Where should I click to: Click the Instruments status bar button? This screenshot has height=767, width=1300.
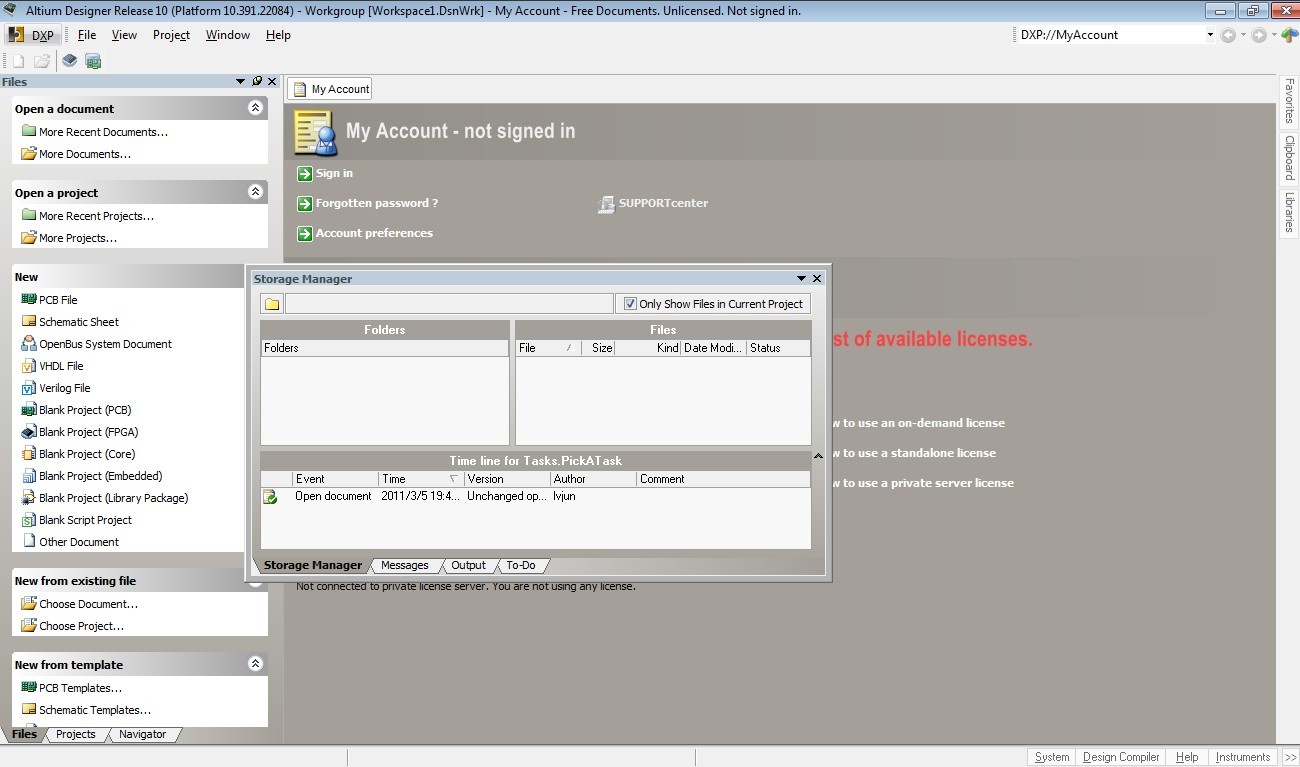[1243, 757]
